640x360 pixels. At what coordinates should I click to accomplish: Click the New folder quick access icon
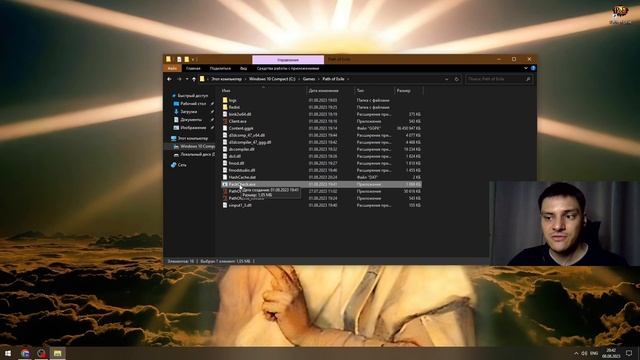[x=187, y=59]
